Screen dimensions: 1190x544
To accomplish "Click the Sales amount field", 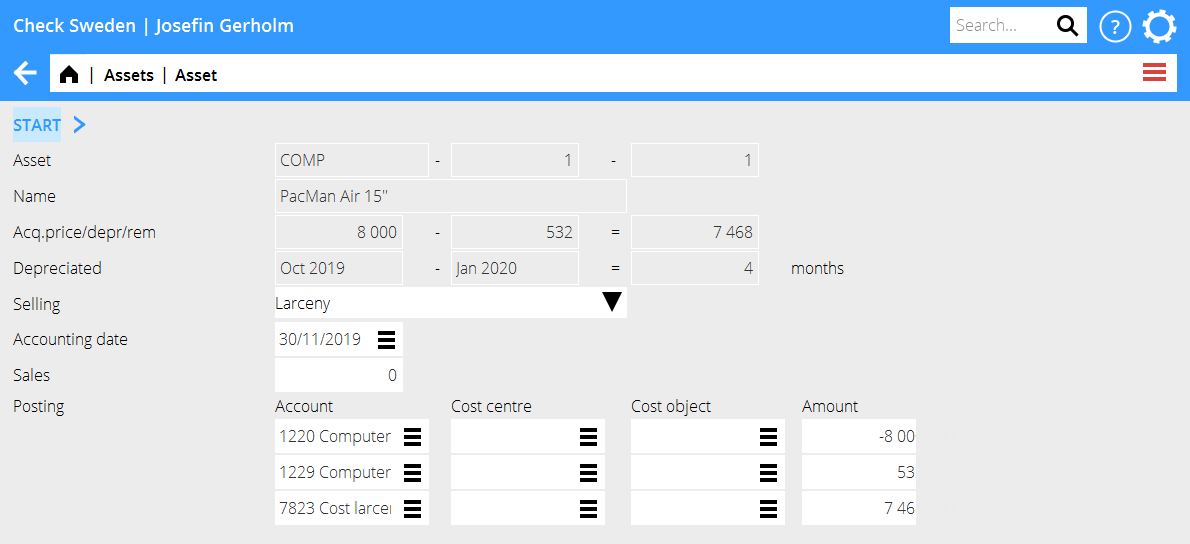I will click(338, 376).
